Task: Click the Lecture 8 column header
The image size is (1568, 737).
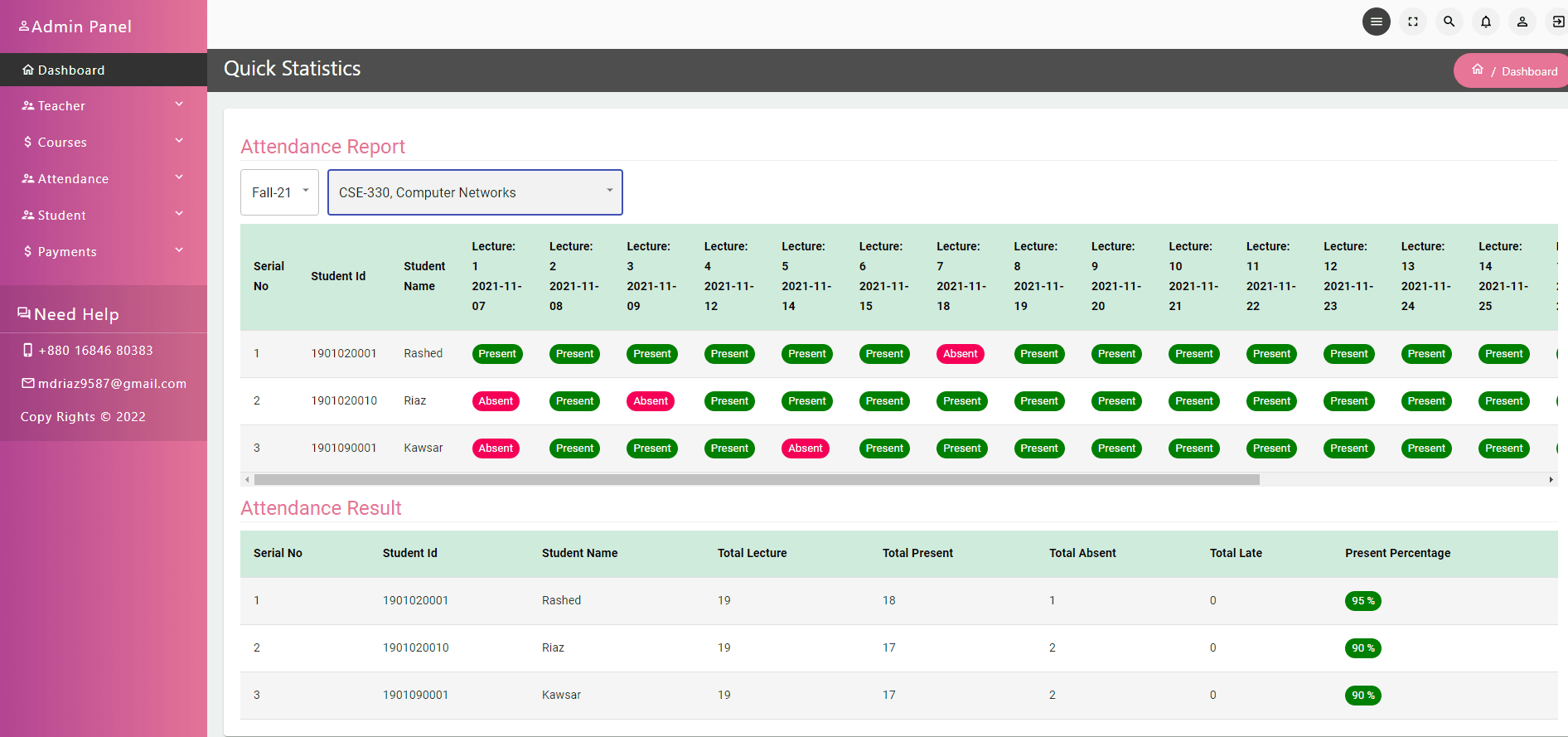Action: [x=1038, y=276]
